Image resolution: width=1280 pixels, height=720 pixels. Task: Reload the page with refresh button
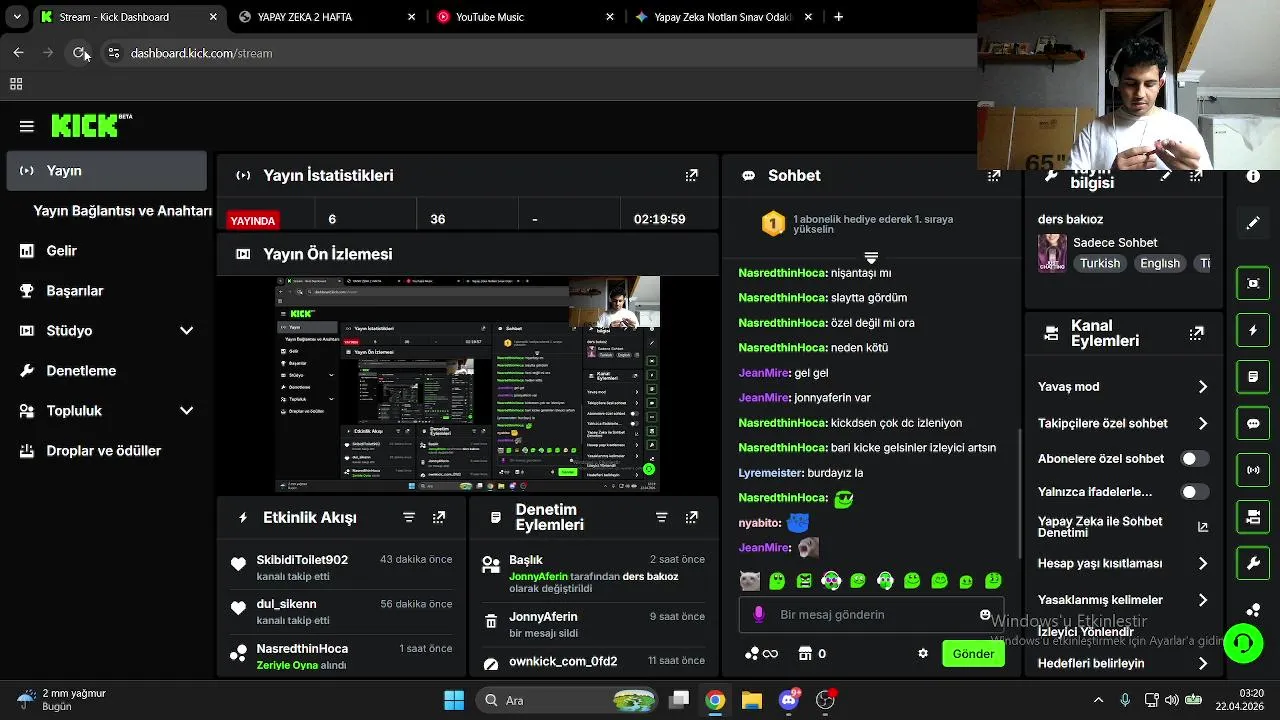pos(80,53)
